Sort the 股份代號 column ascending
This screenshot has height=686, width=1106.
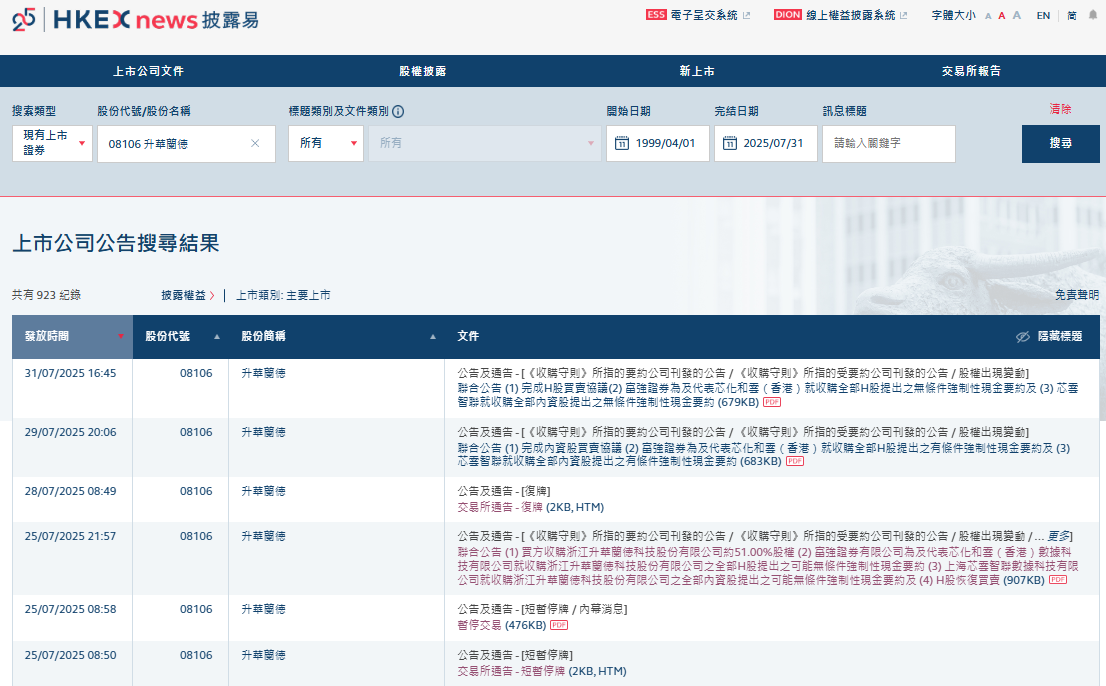tap(217, 337)
